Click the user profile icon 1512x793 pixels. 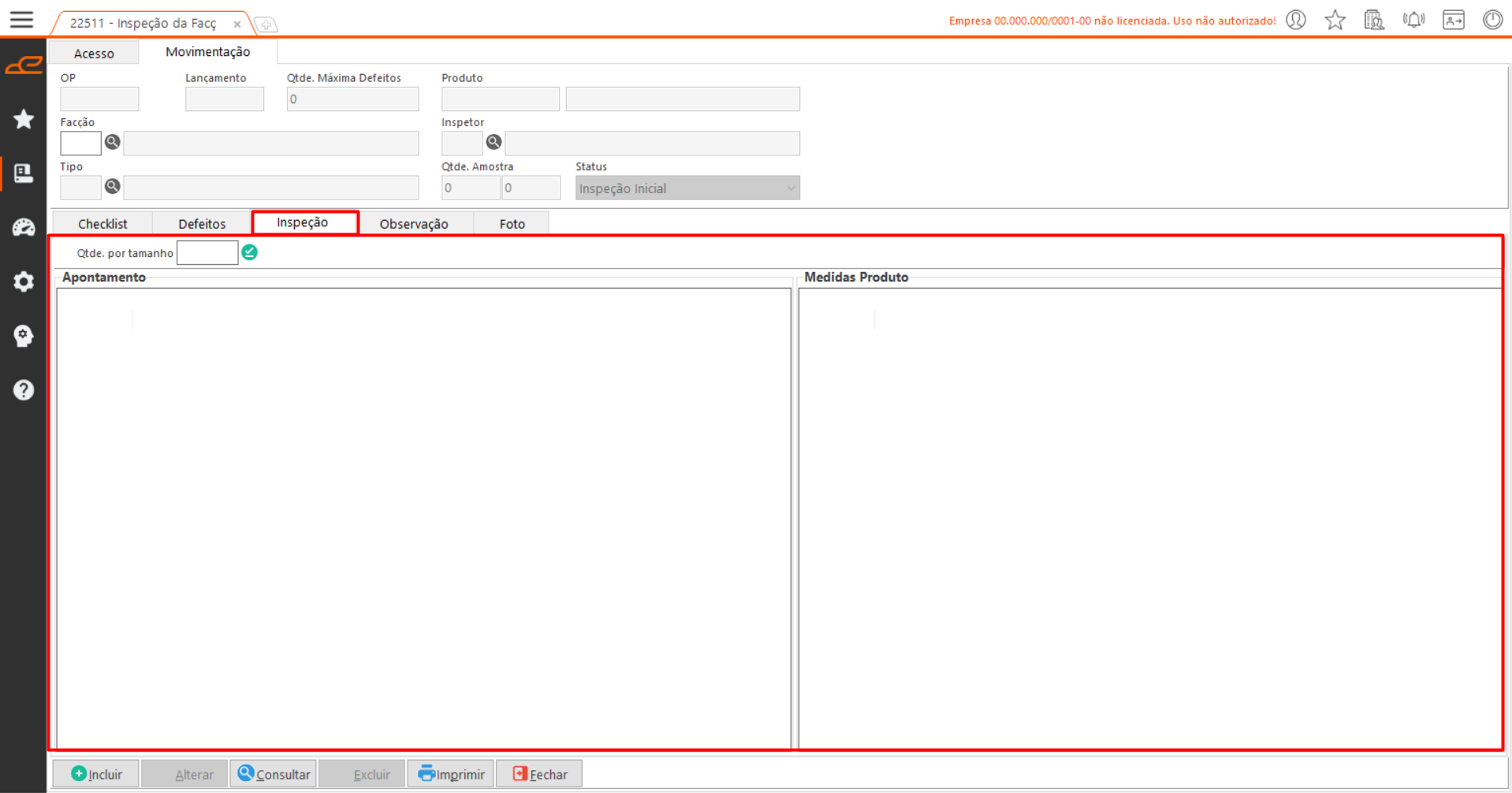(1296, 20)
